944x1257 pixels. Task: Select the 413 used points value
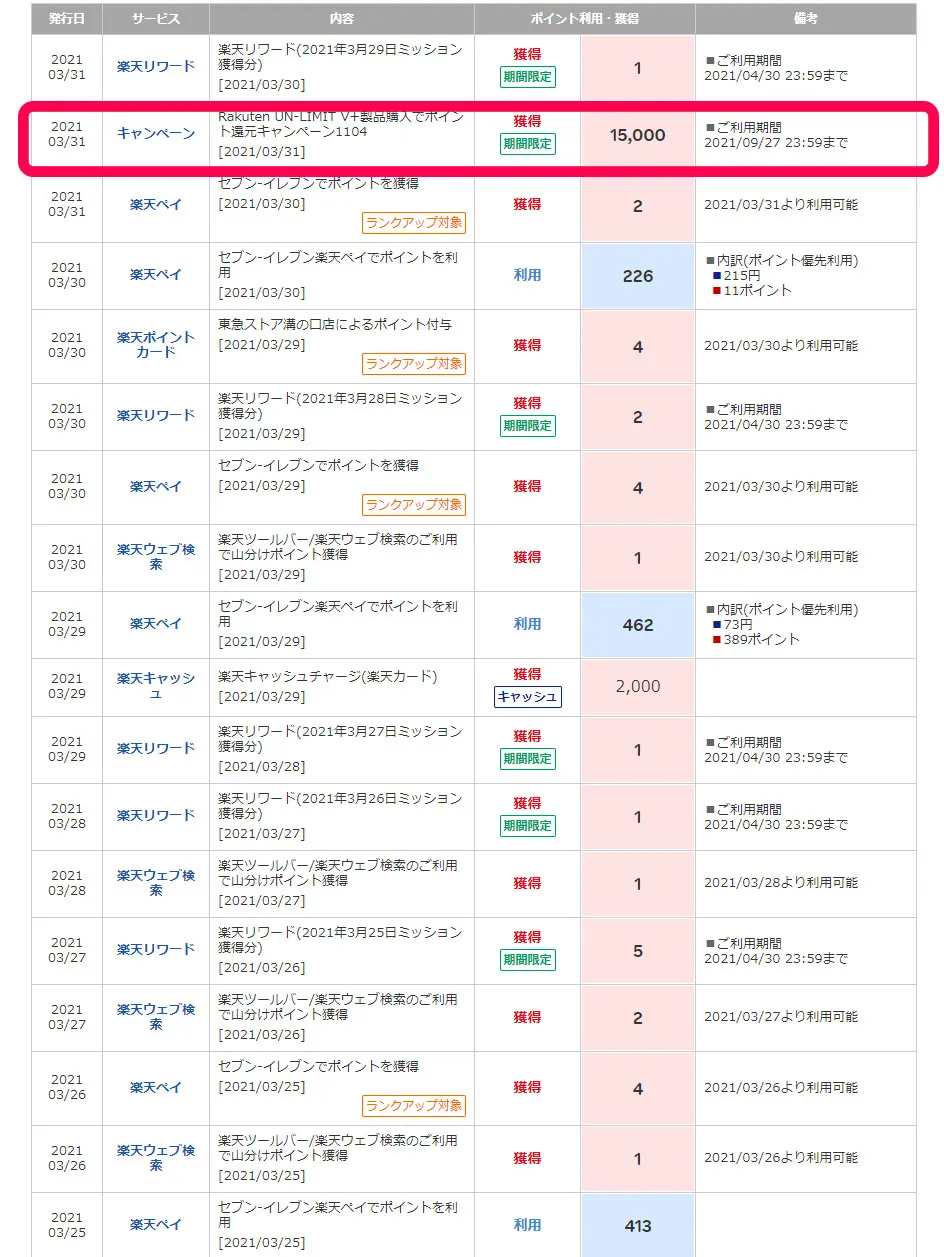tap(638, 1226)
